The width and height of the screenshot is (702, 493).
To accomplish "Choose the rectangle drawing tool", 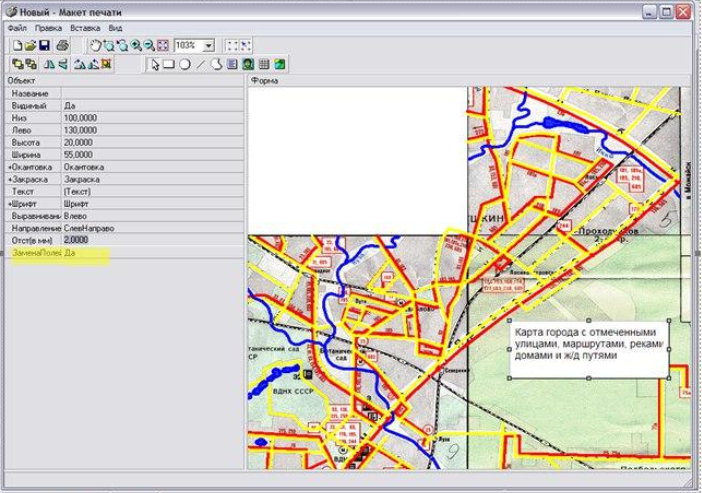I will coord(169,64).
